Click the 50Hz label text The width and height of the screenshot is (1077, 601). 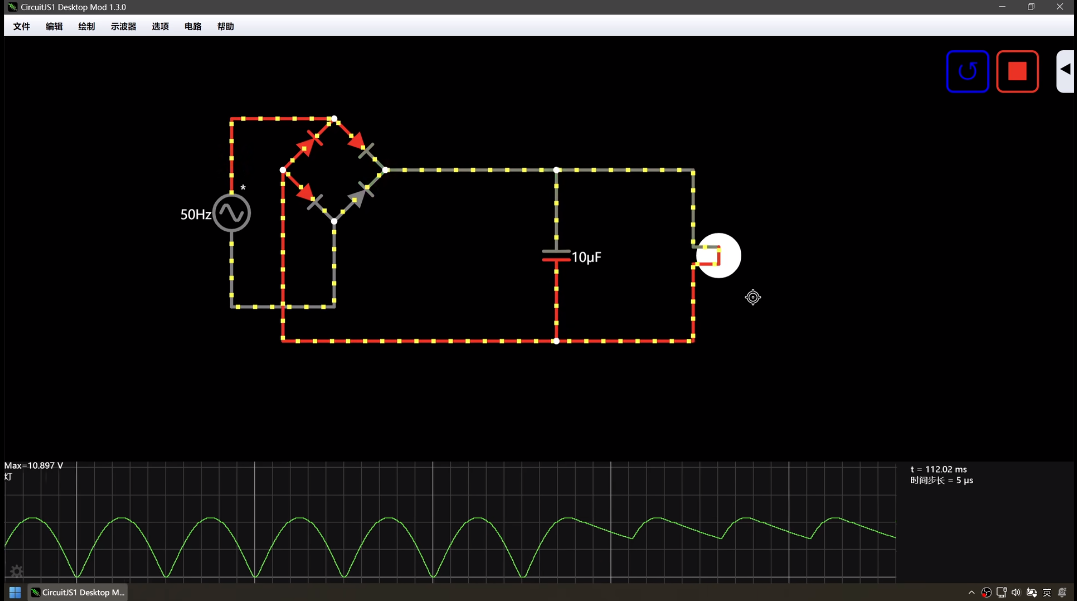click(196, 214)
